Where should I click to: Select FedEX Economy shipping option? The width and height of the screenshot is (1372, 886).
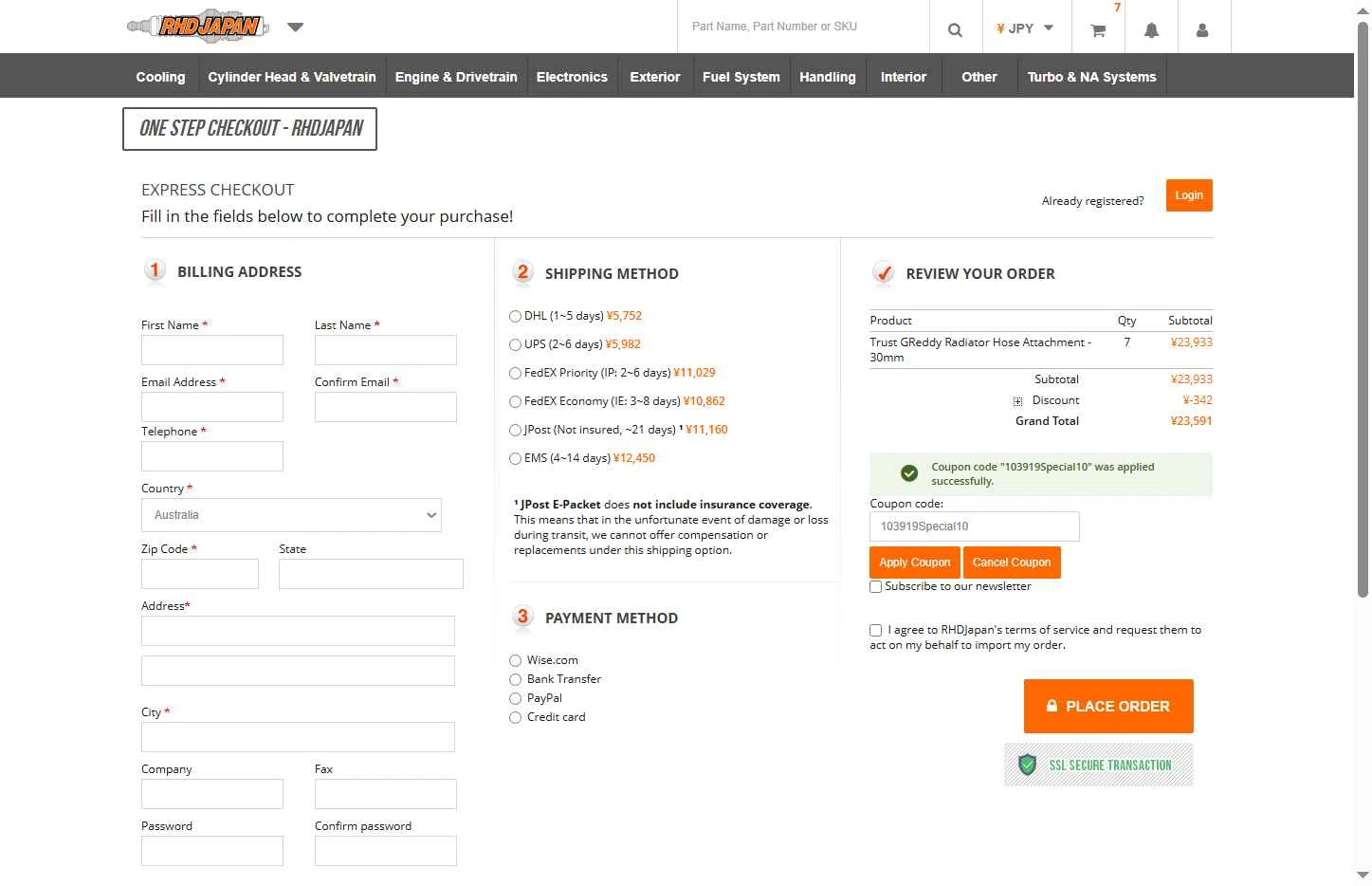pos(515,401)
